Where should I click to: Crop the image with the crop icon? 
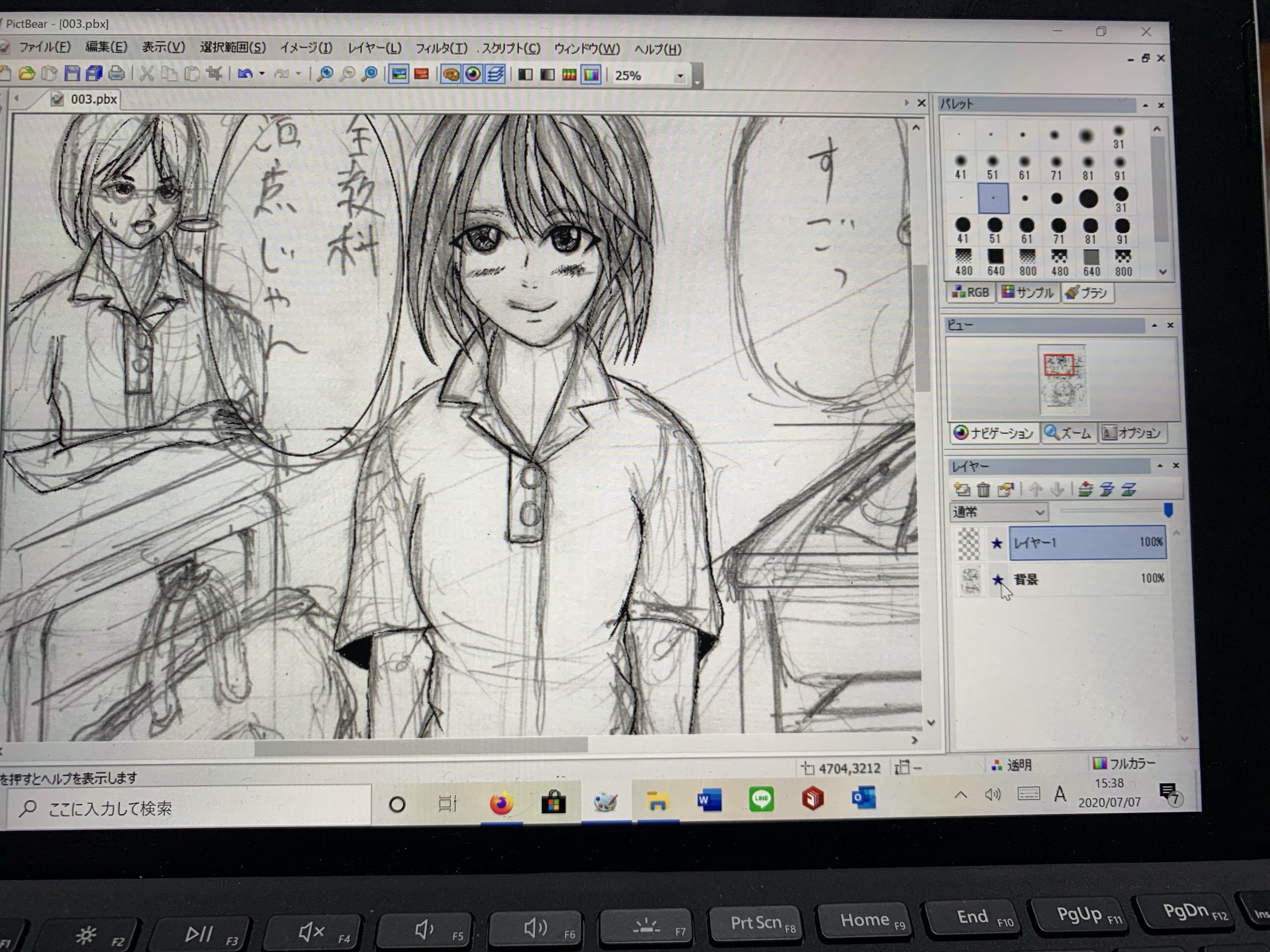214,73
